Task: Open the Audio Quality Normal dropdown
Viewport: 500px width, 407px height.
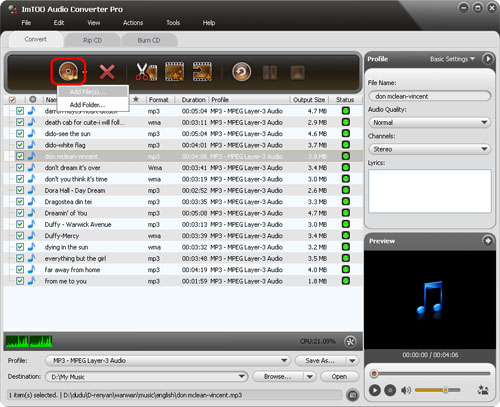Action: [x=429, y=122]
